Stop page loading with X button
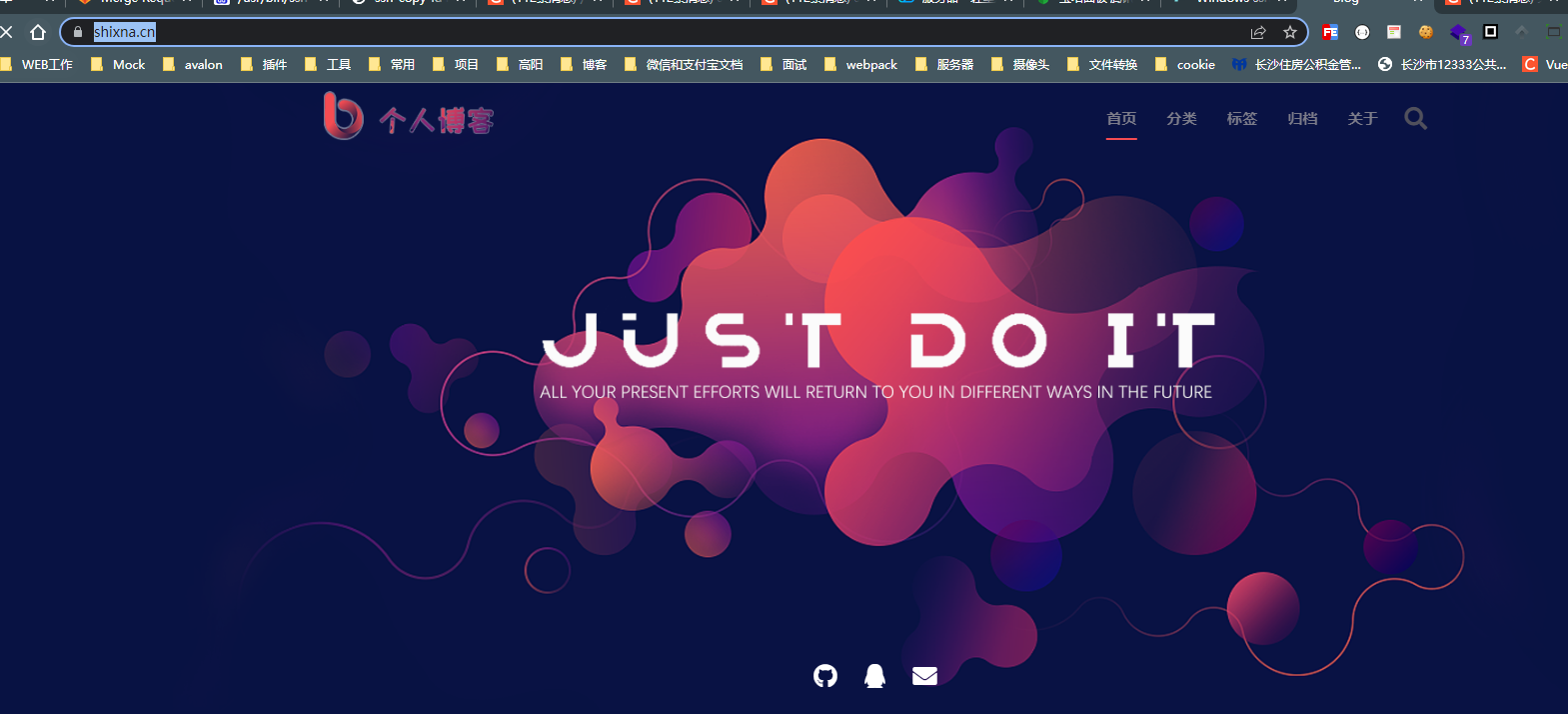This screenshot has height=714, width=1568. click(x=7, y=32)
